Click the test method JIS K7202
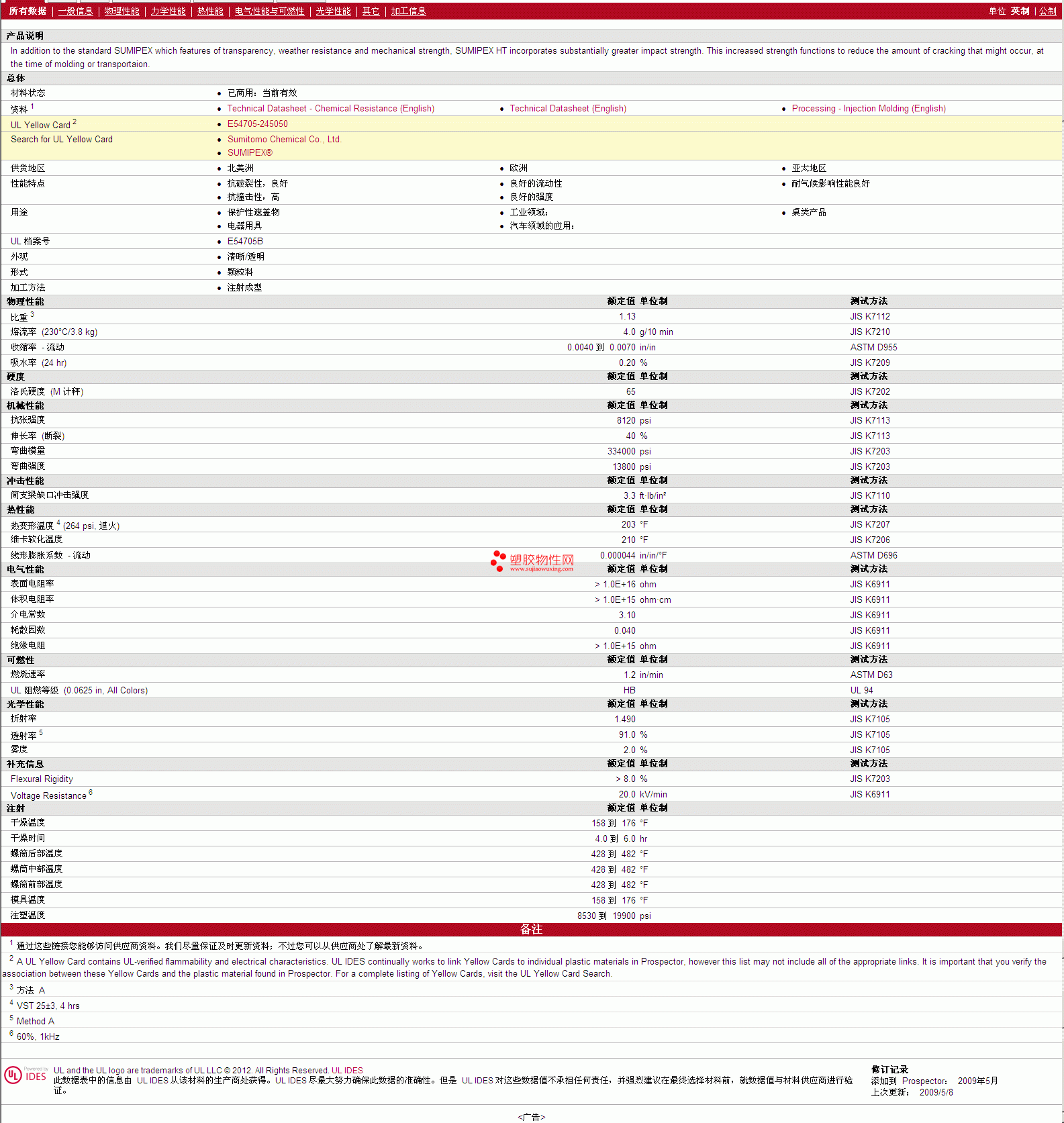 coord(870,391)
